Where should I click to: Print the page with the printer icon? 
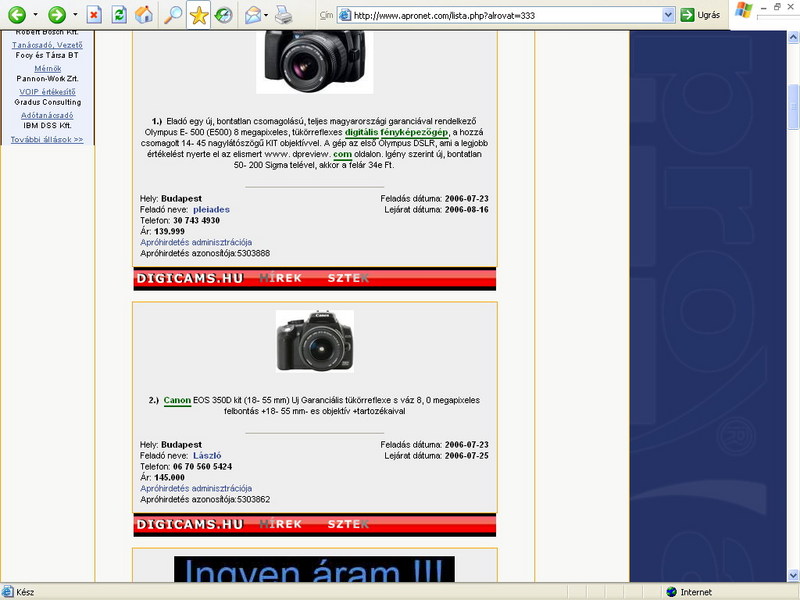[x=283, y=15]
